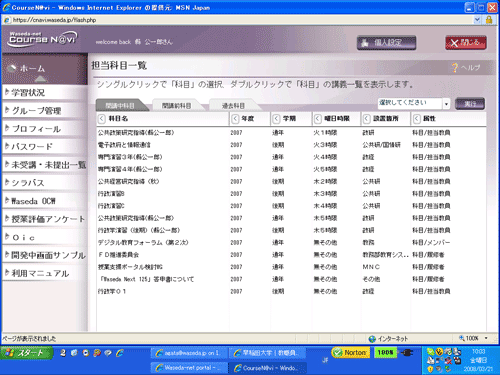Select the 専門演習3年 course row
Viewport: 500px width, 375px height.
pos(291,157)
